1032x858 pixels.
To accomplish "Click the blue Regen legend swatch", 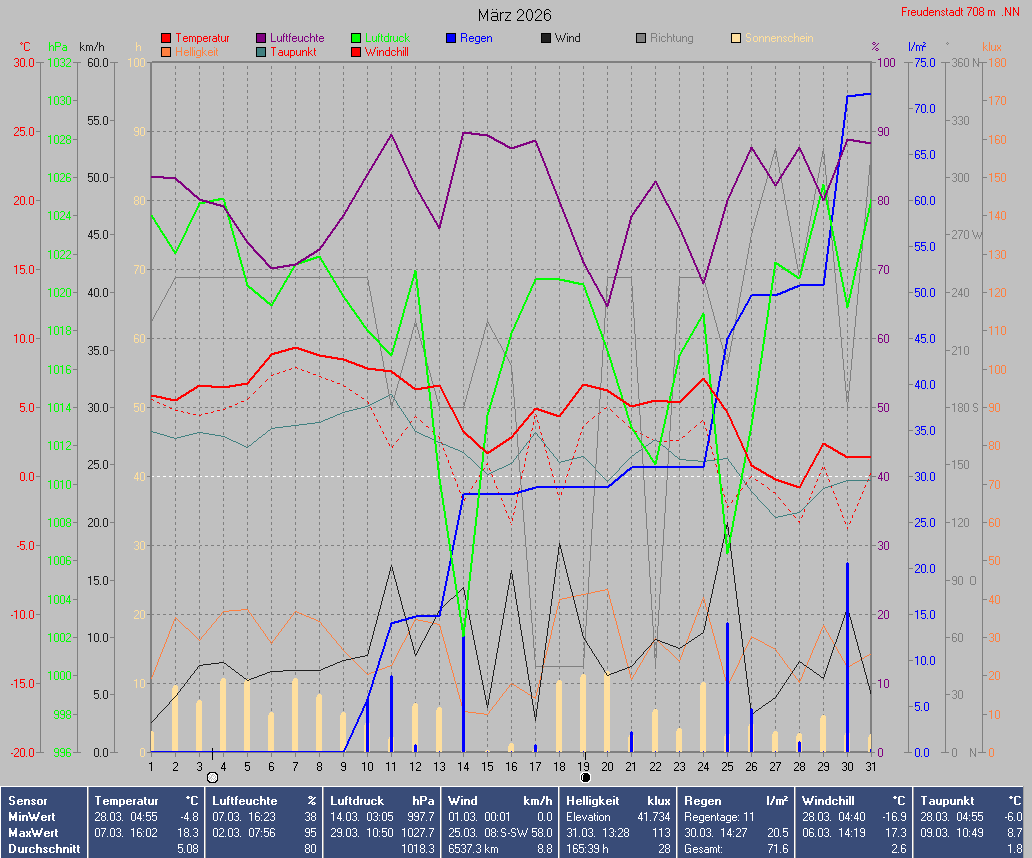I will coord(451,38).
